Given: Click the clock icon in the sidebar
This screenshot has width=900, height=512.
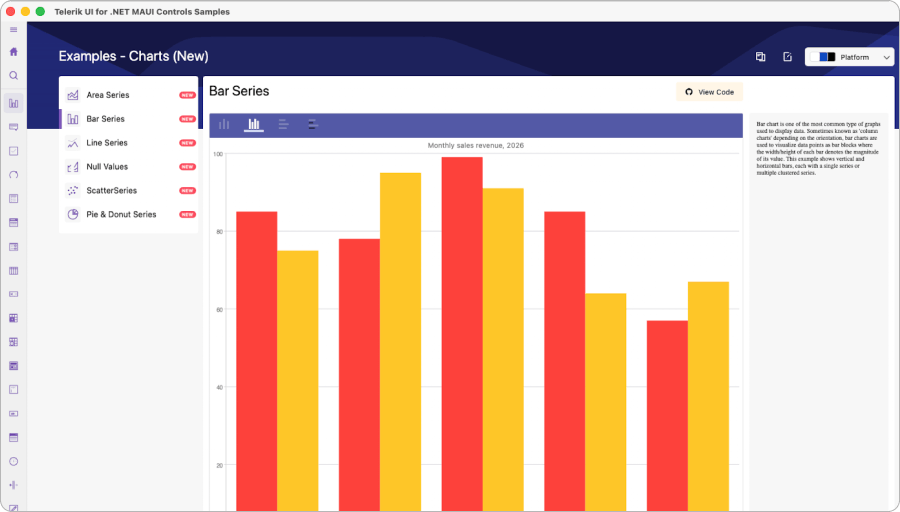Looking at the screenshot, I should pos(14,461).
